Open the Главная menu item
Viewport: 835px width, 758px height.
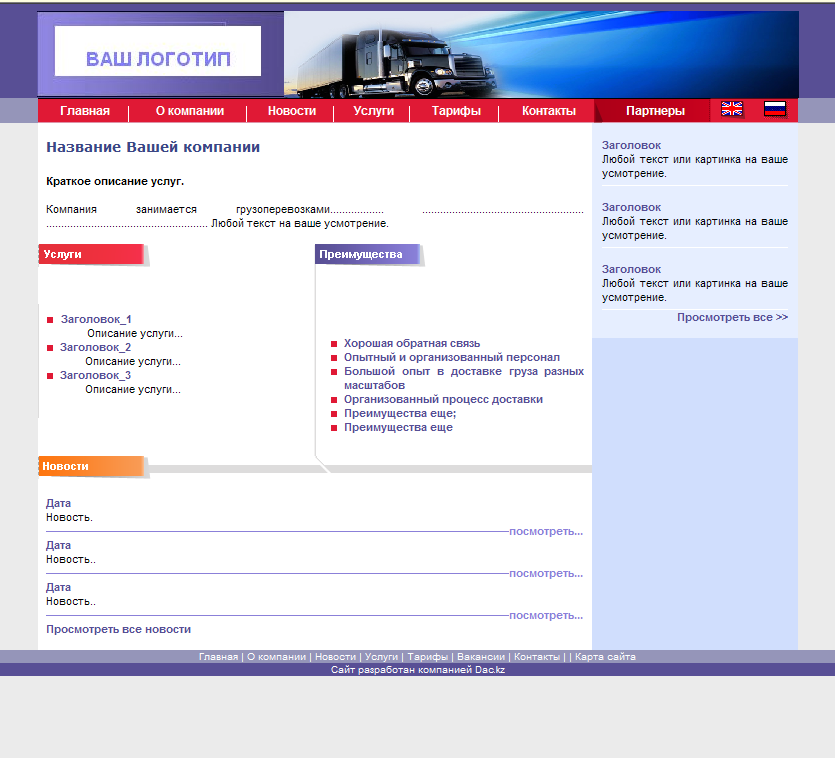click(x=85, y=111)
